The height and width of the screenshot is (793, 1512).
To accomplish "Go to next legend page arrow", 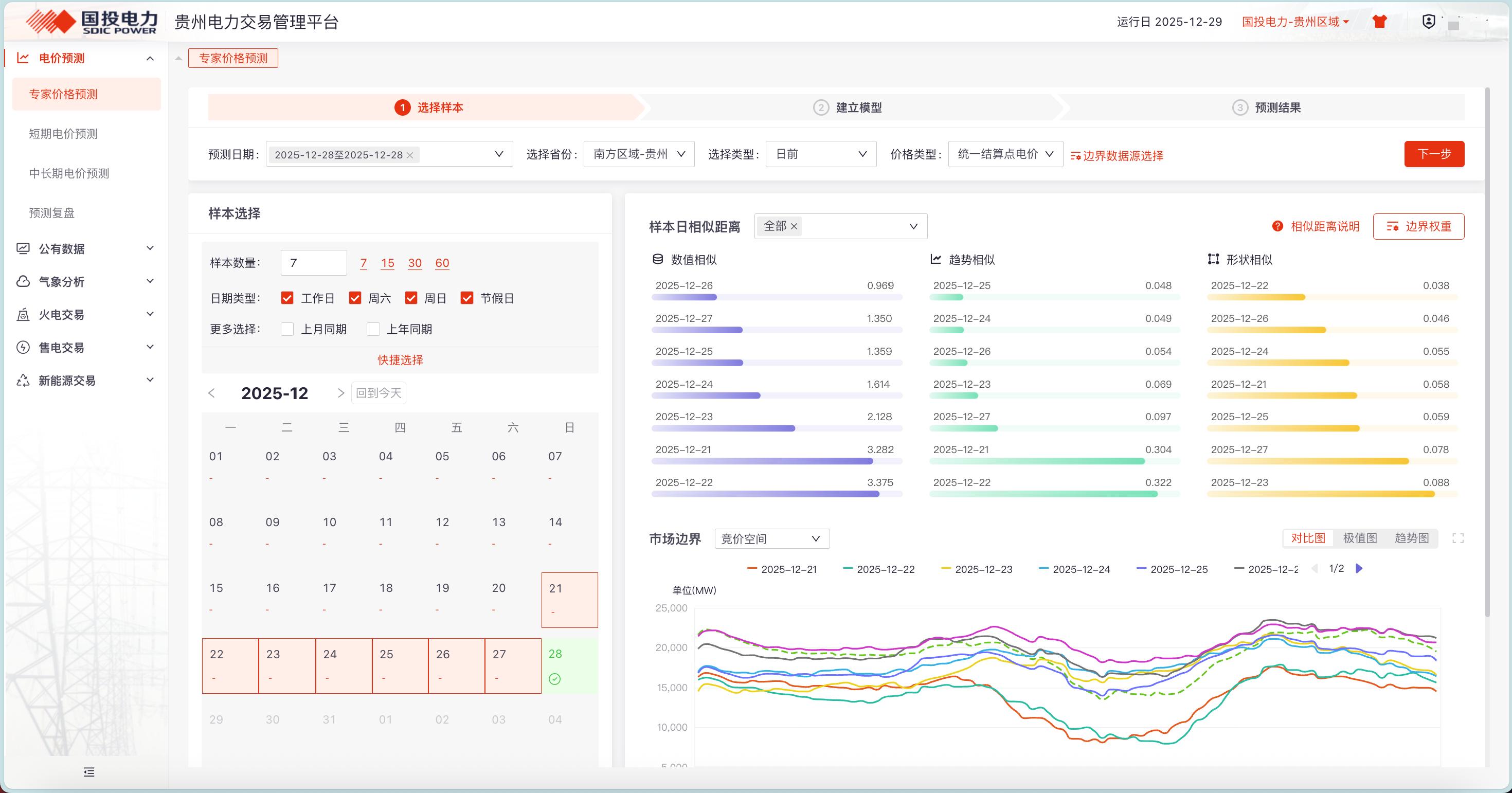I will 1359,569.
